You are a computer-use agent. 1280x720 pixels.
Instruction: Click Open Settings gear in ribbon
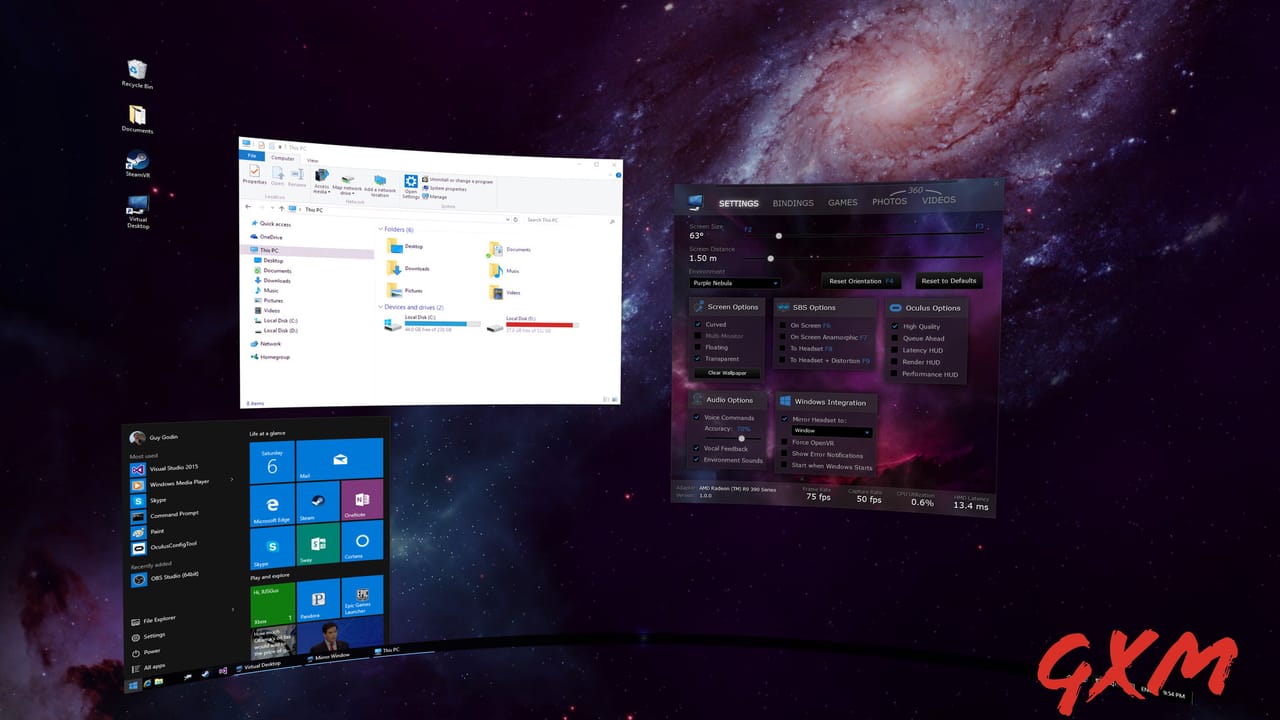pos(411,186)
